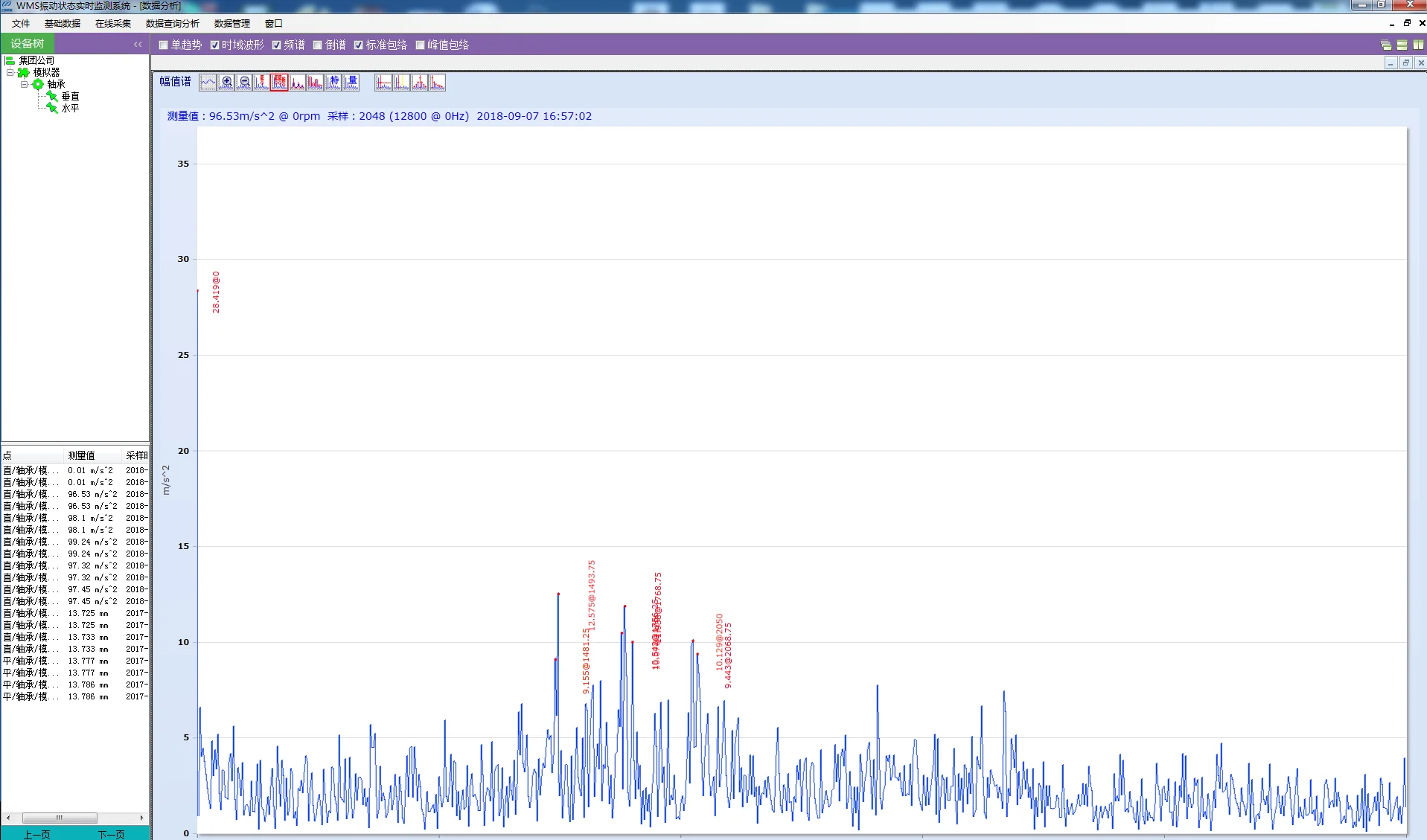Click the red band bars spectrum icon
Image resolution: width=1427 pixels, height=840 pixels.
(x=316, y=83)
